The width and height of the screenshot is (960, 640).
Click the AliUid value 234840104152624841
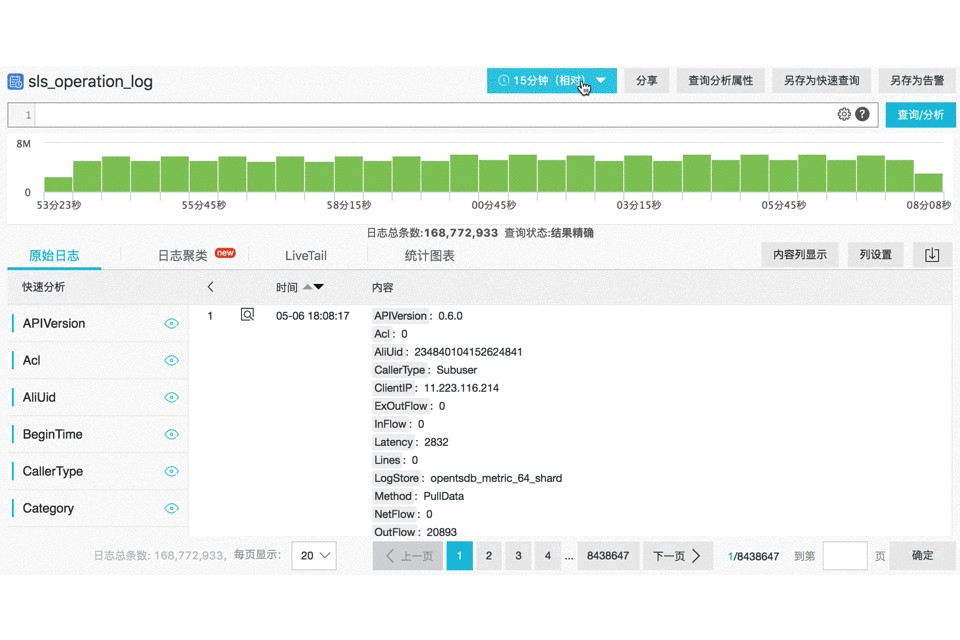(468, 352)
